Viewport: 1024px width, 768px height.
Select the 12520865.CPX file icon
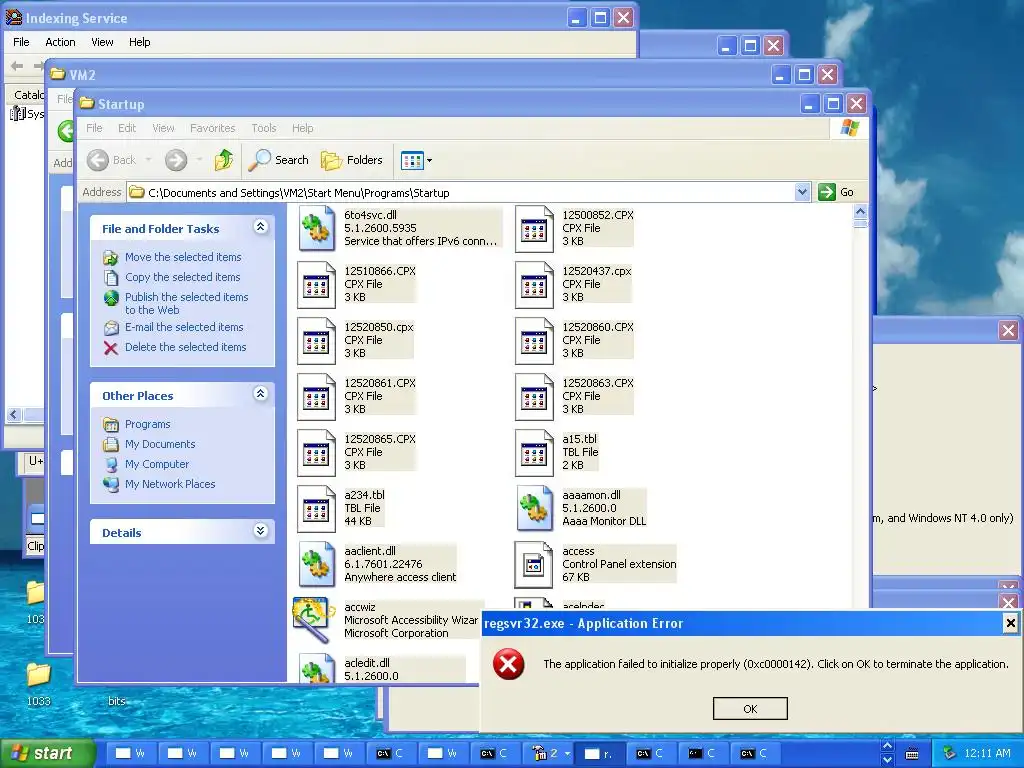(316, 453)
